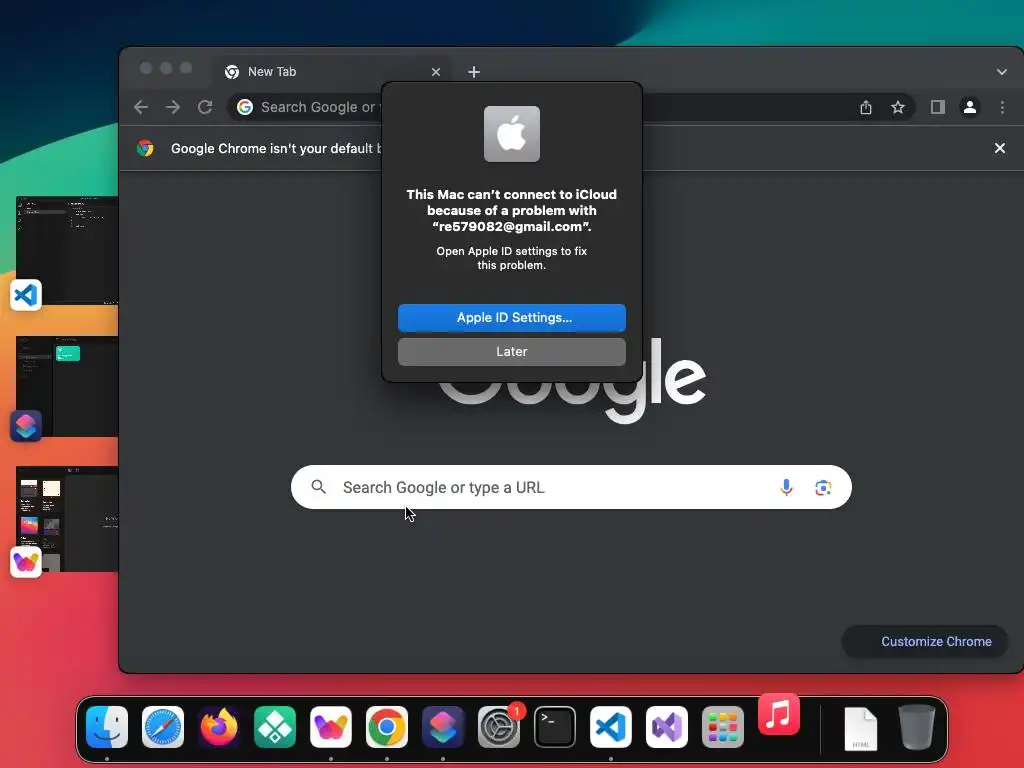Click the Later button in the dialog

pos(512,352)
